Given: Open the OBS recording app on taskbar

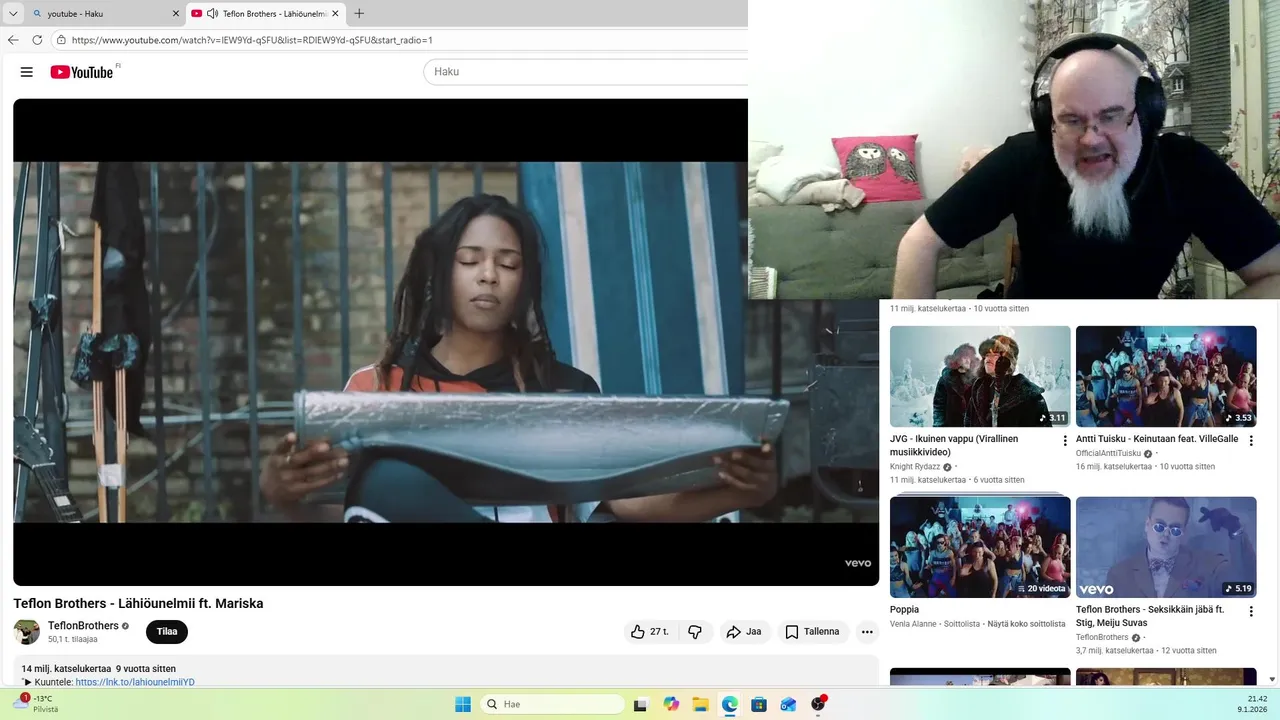Looking at the screenshot, I should click(819, 704).
